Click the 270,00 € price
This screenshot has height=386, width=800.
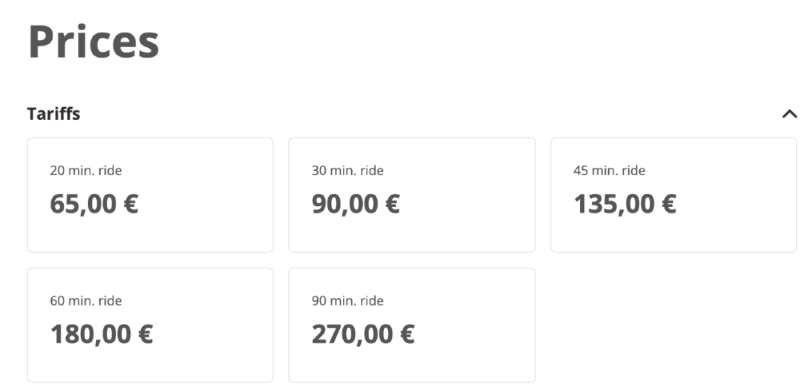(363, 335)
